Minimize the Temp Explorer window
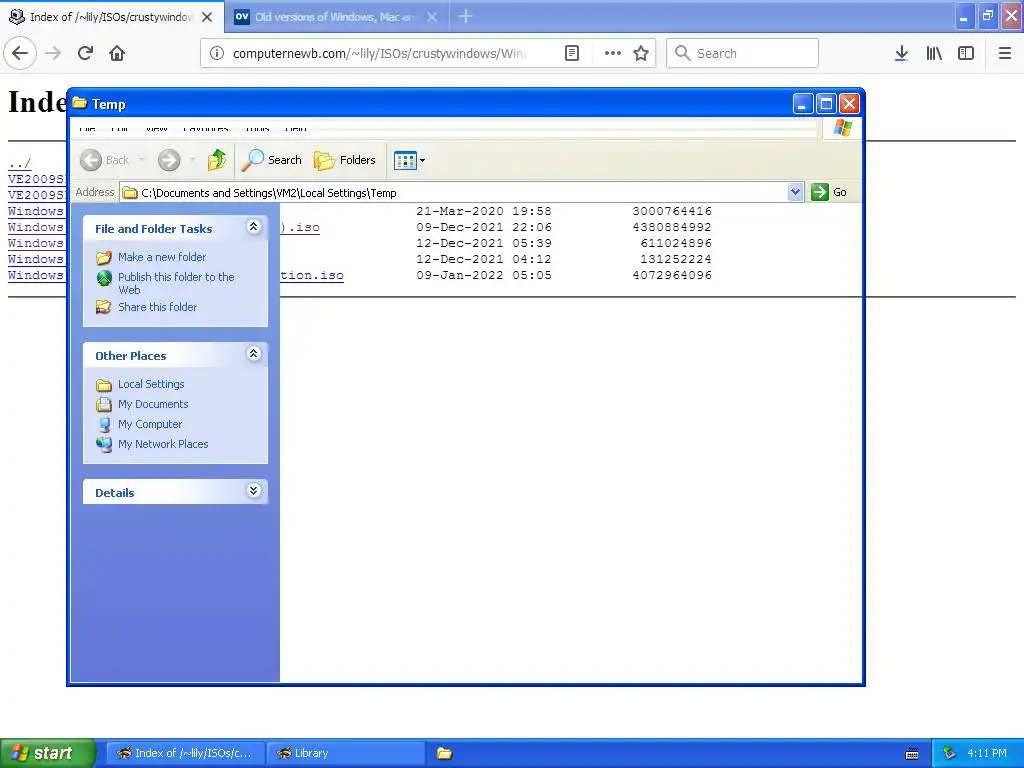This screenshot has width=1024, height=768. (x=803, y=103)
